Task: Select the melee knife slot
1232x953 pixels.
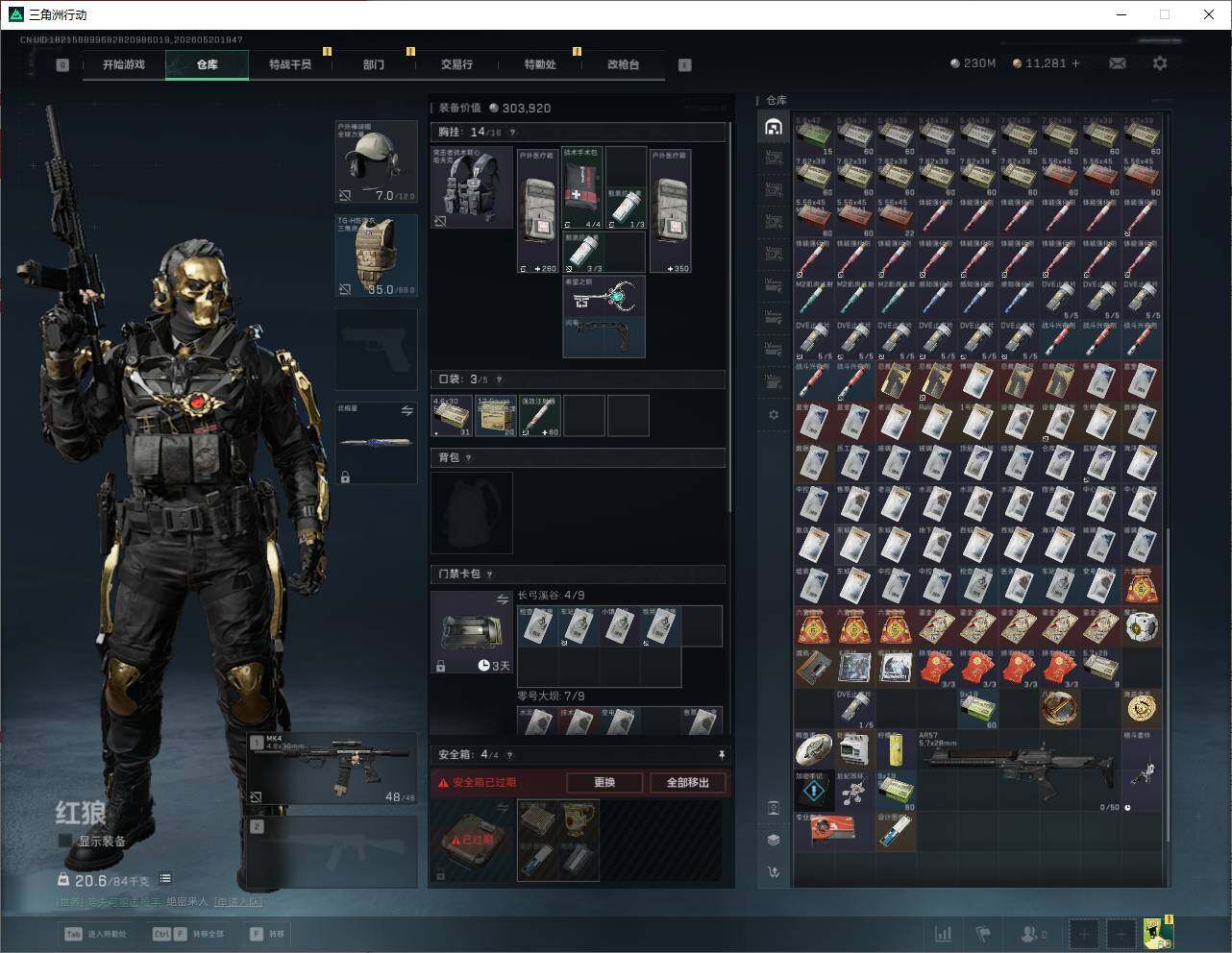Action: click(376, 443)
